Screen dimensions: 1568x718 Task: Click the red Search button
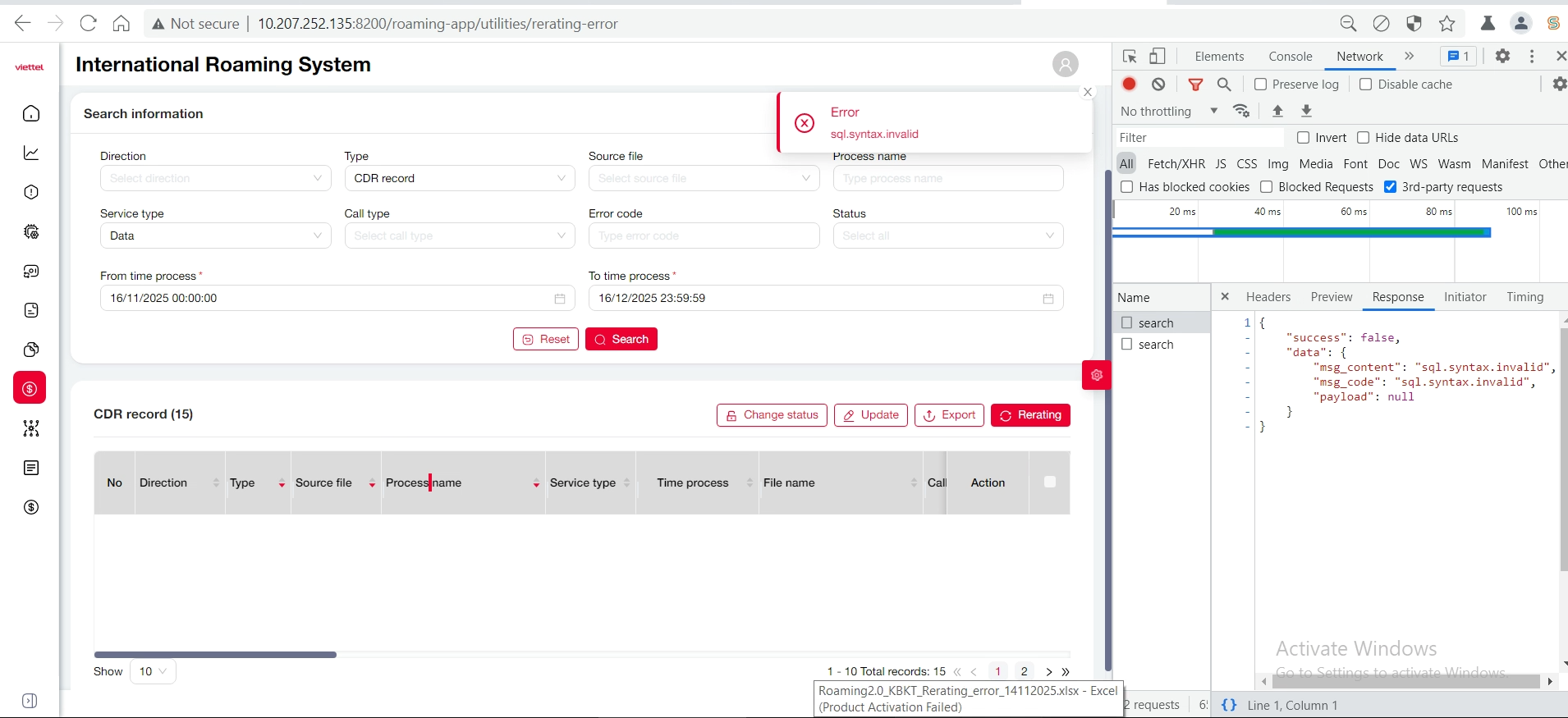(621, 339)
